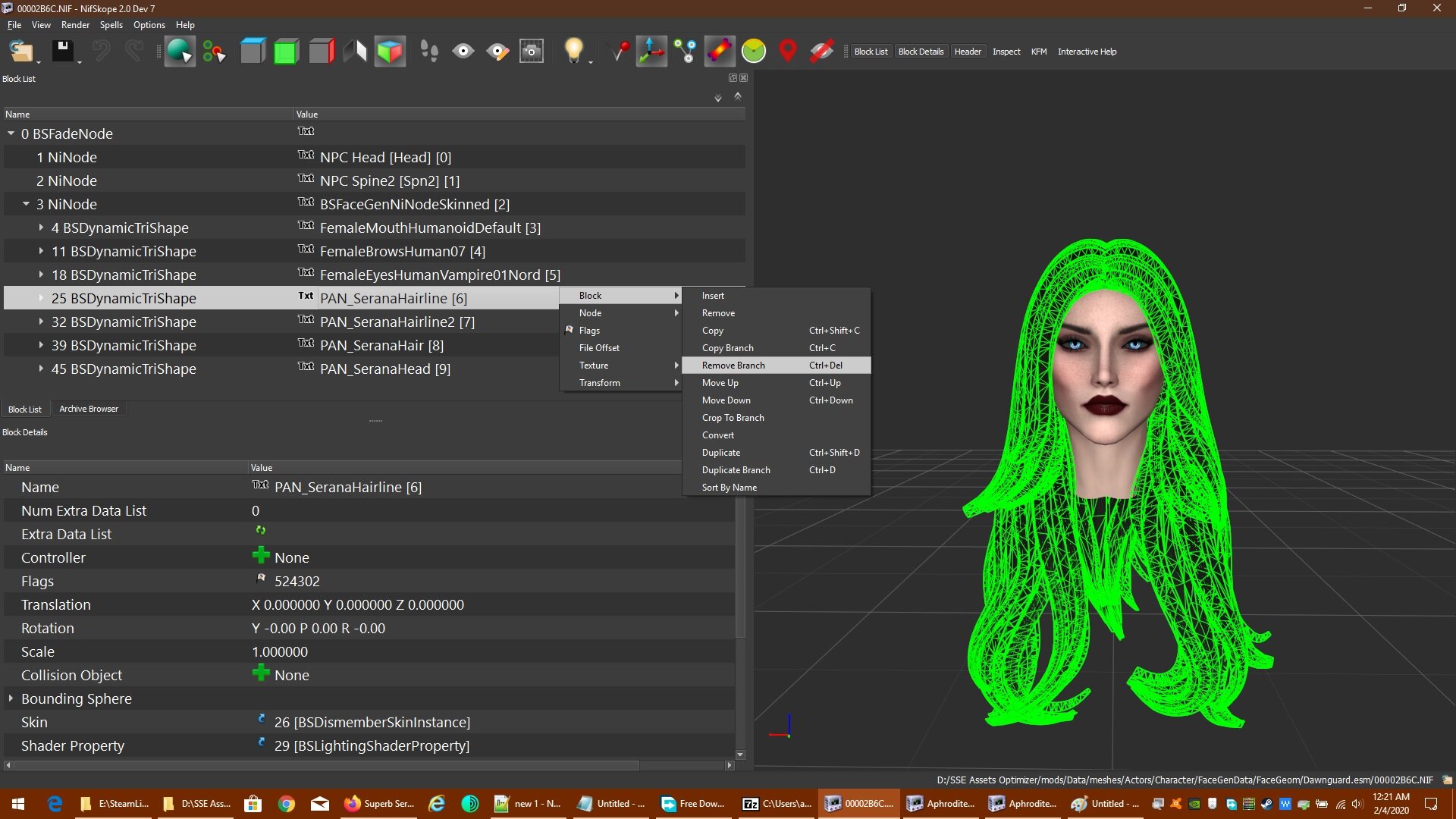This screenshot has width=1456, height=819.
Task: Click the Flags icon on 524302 row
Action: coord(262,579)
